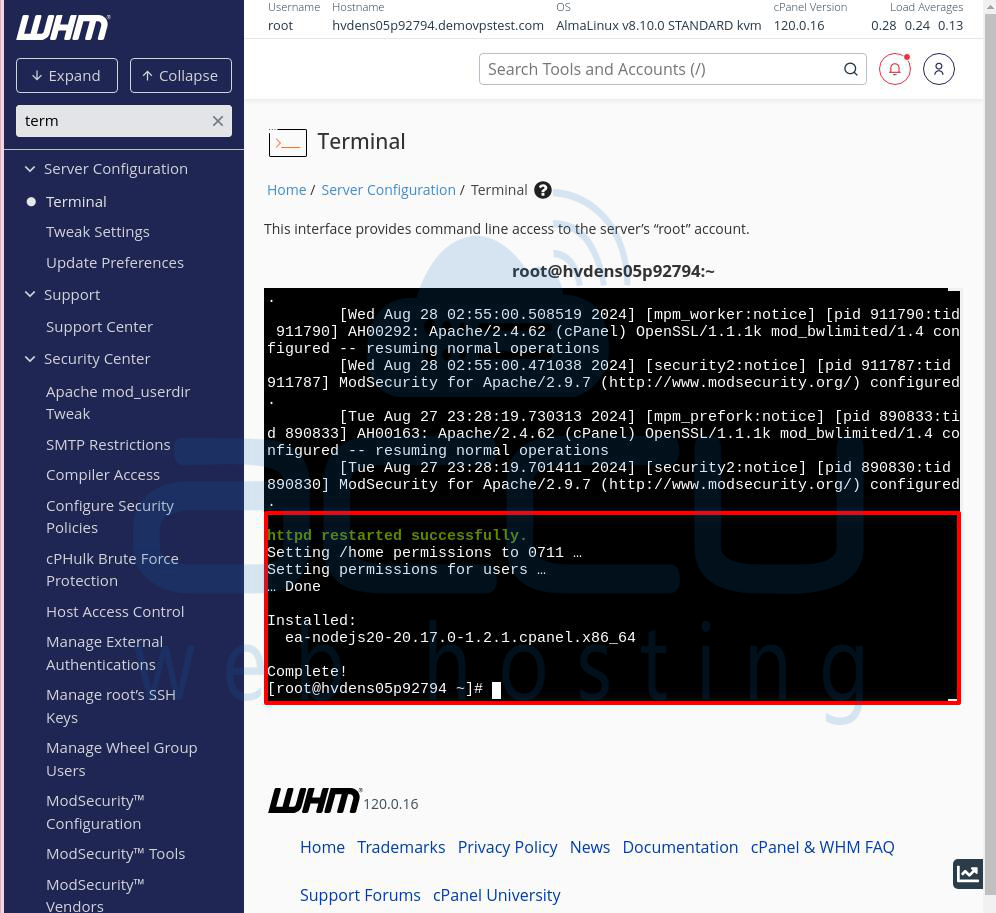Viewport: 996px width, 913px height.
Task: Click the WHM logo in sidebar
Action: 62,27
